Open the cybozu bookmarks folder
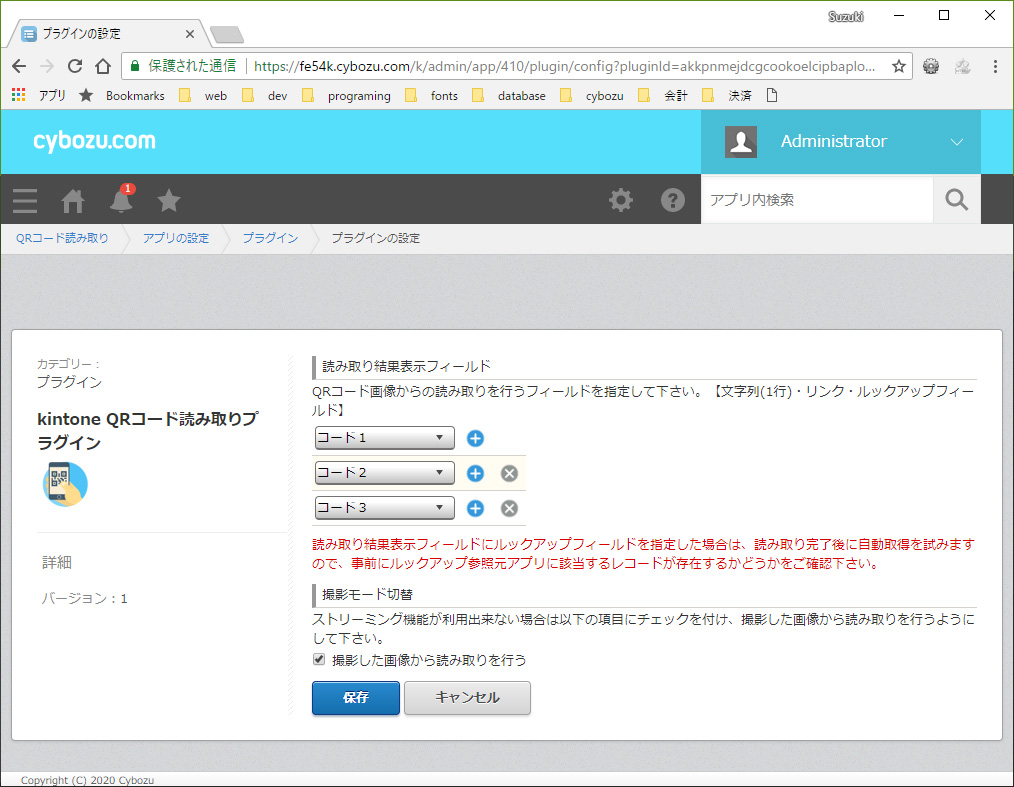This screenshot has width=1014, height=787. pyautogui.click(x=592, y=96)
